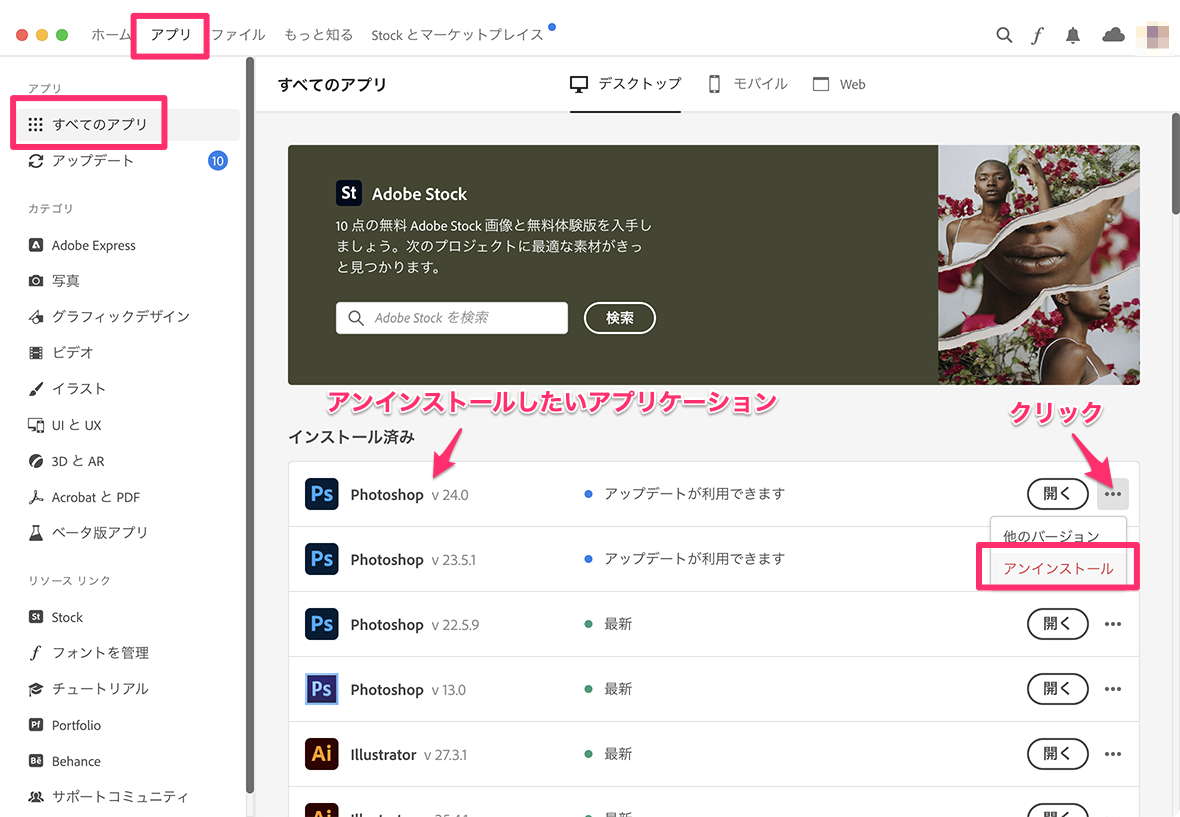Open the 3D と AR category

click(35, 460)
